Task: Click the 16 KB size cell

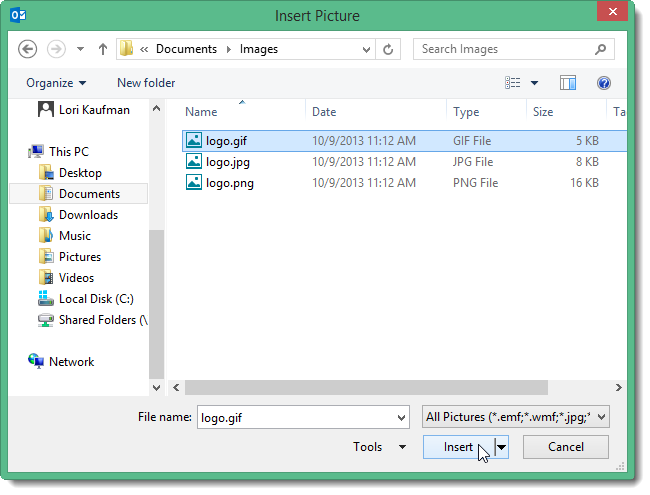Action: coord(584,183)
